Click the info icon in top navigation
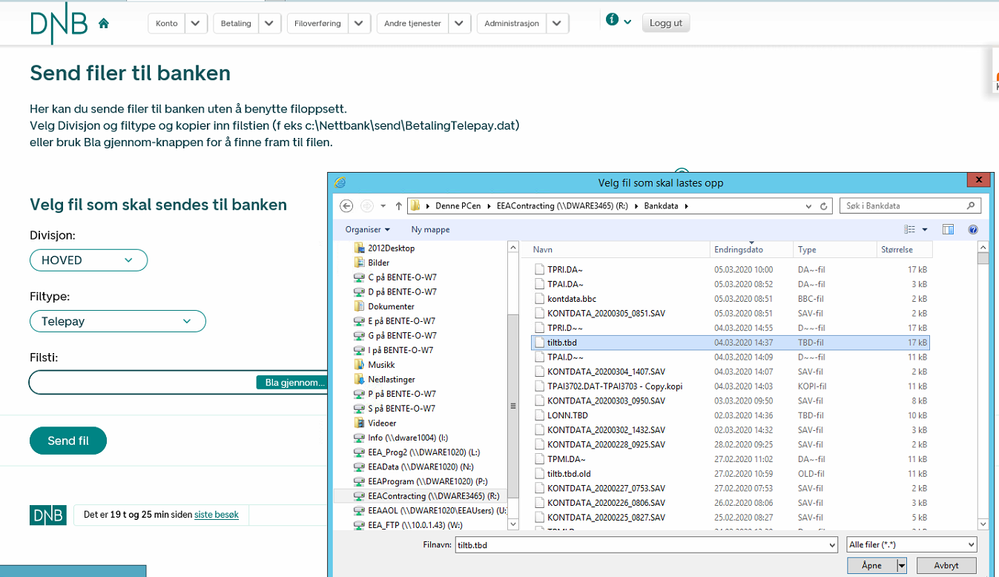999x577 pixels. click(612, 20)
